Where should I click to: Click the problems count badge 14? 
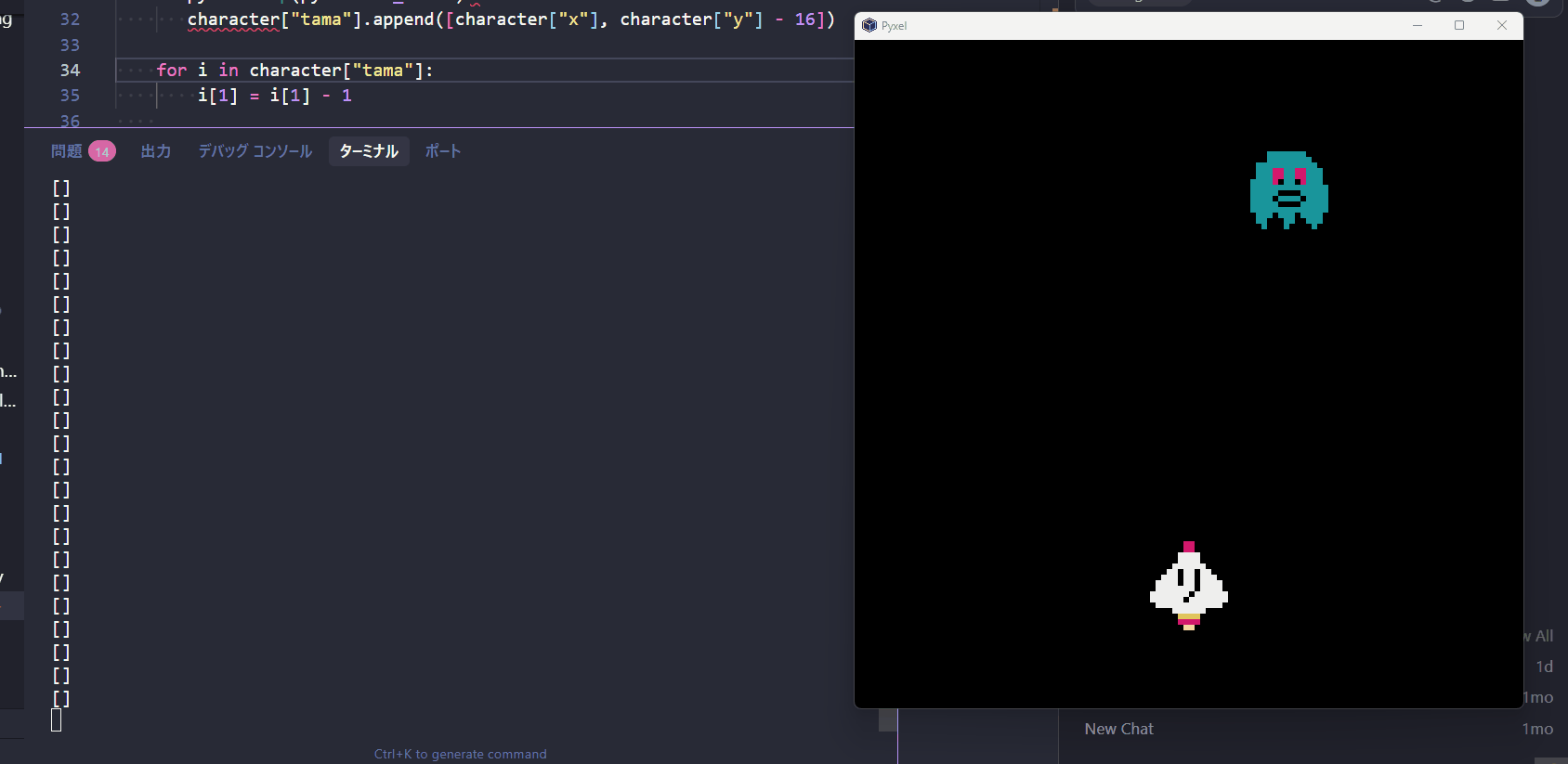(x=102, y=151)
